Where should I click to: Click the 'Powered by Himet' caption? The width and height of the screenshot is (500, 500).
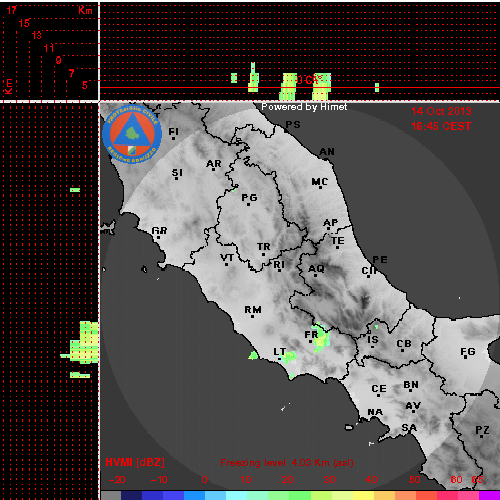click(x=304, y=107)
